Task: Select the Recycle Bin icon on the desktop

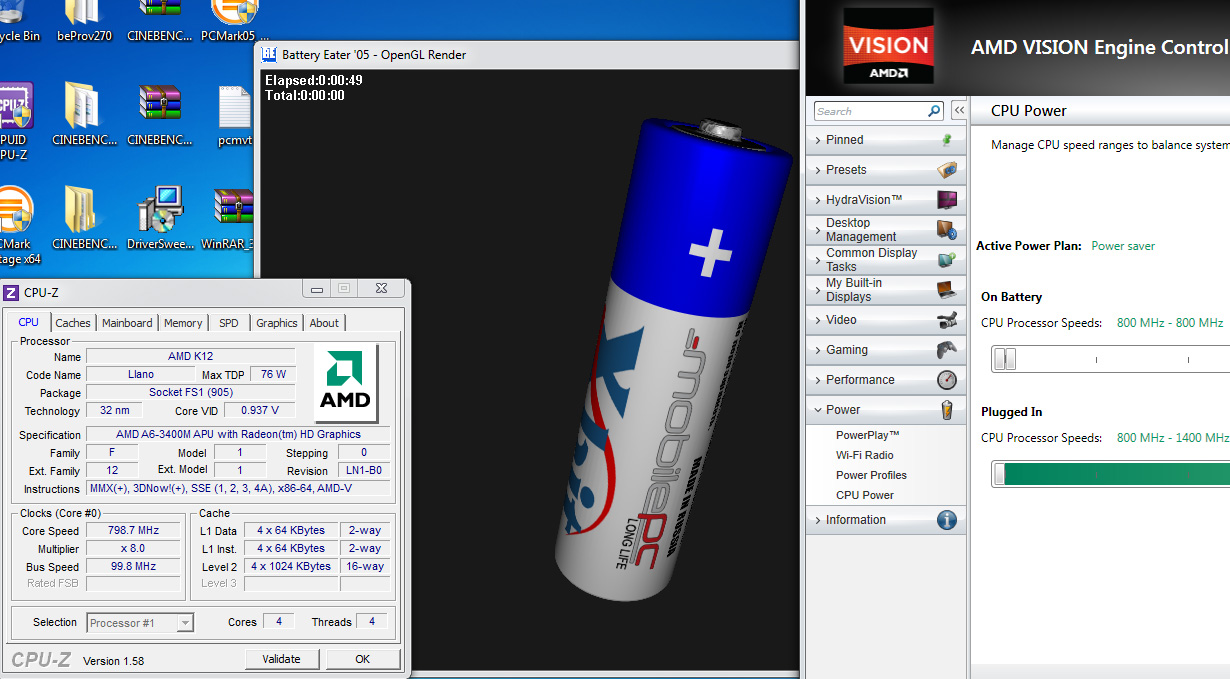Action: pyautogui.click(x=14, y=22)
